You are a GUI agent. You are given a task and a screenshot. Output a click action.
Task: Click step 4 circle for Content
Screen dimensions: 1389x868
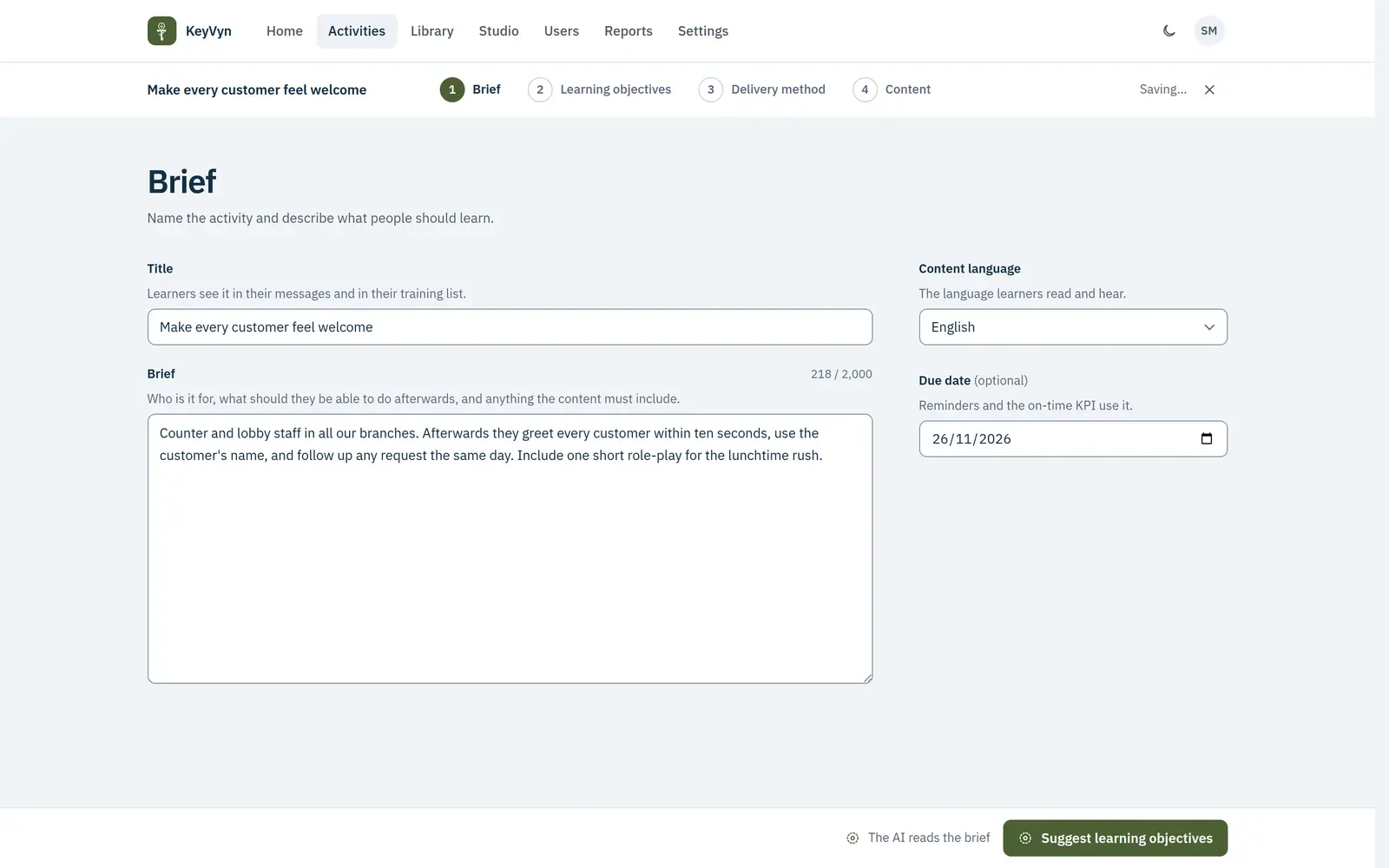click(865, 89)
